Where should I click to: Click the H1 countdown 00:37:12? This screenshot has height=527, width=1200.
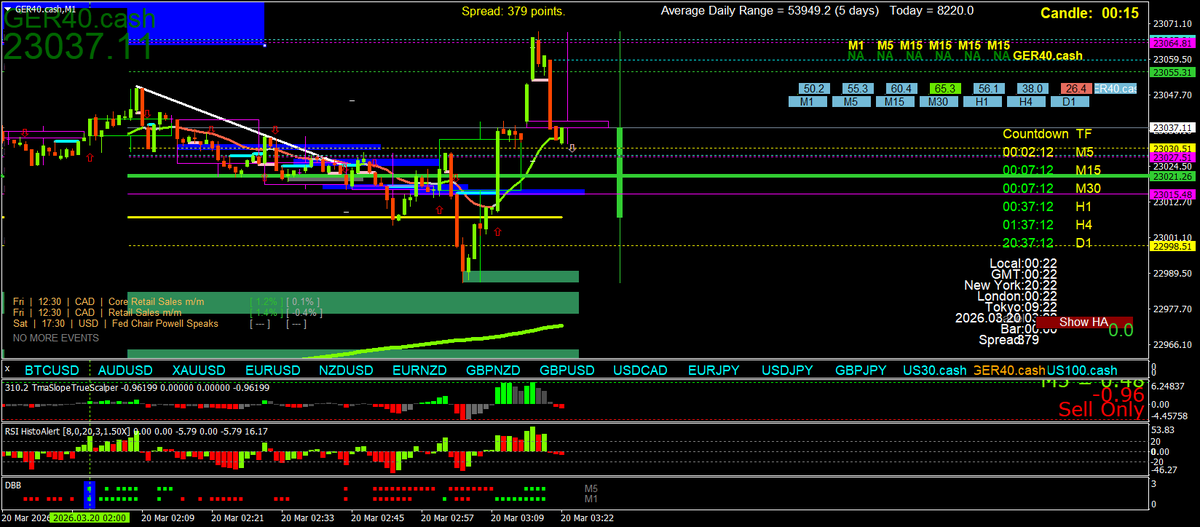(1029, 206)
